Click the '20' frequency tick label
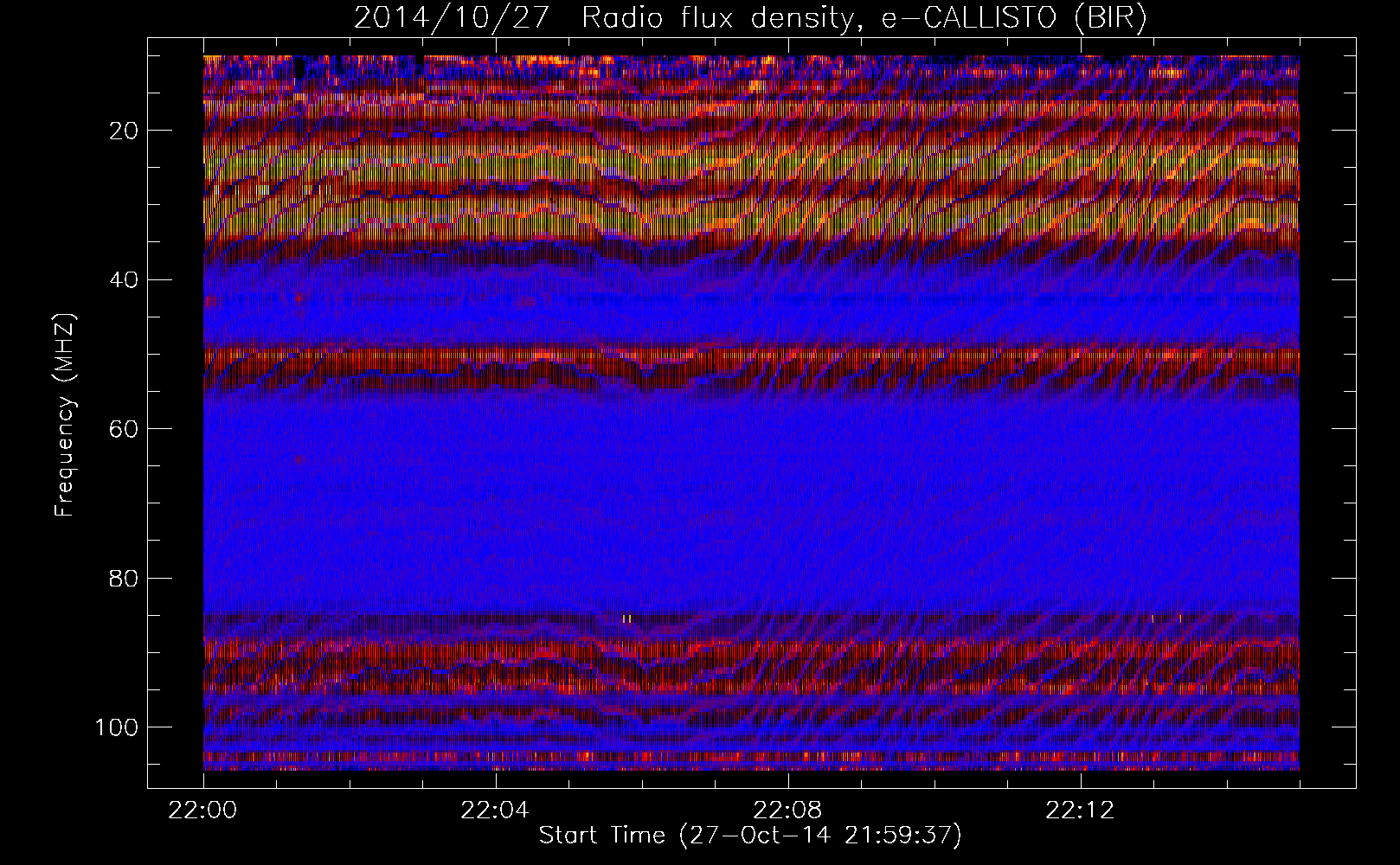Image resolution: width=1400 pixels, height=865 pixels. pos(125,131)
